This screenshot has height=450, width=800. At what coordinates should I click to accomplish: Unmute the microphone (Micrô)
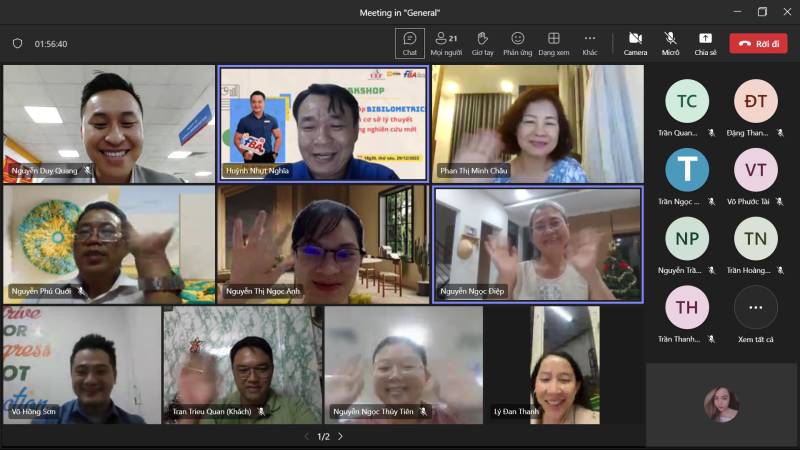click(x=670, y=43)
